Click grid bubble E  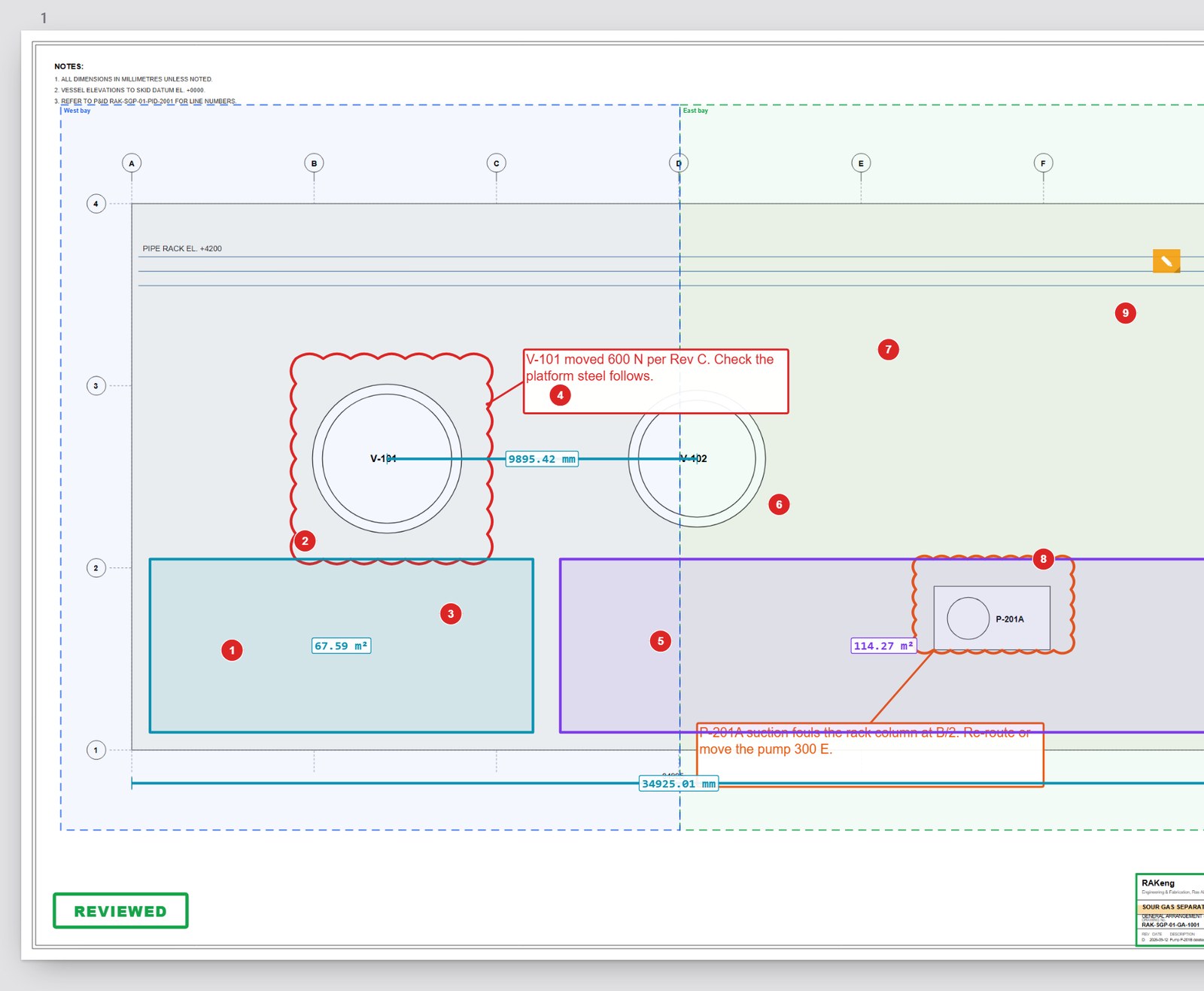click(861, 163)
